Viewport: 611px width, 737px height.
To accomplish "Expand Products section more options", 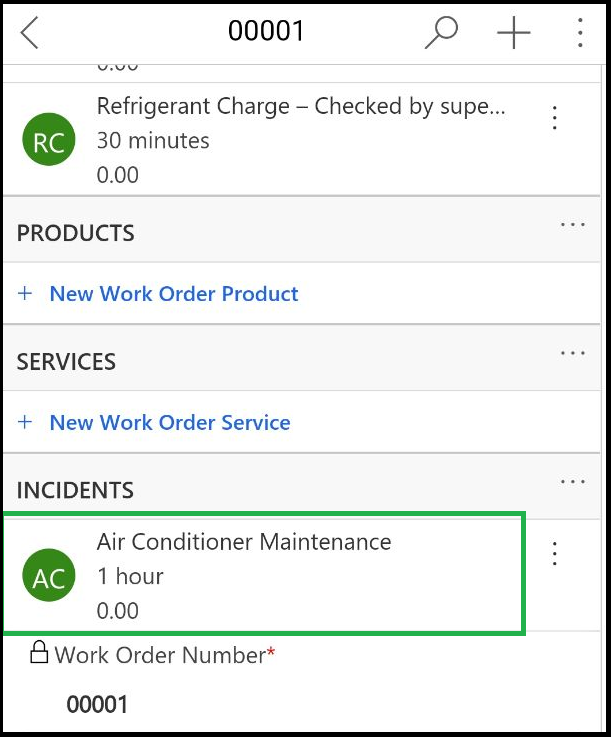I will pyautogui.click(x=573, y=224).
